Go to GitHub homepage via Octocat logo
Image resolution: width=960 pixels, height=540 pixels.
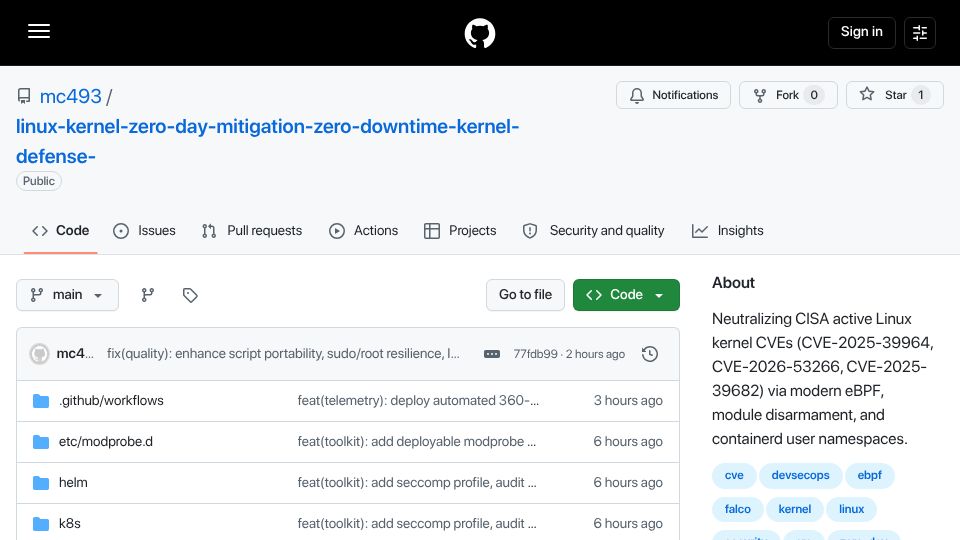479,33
